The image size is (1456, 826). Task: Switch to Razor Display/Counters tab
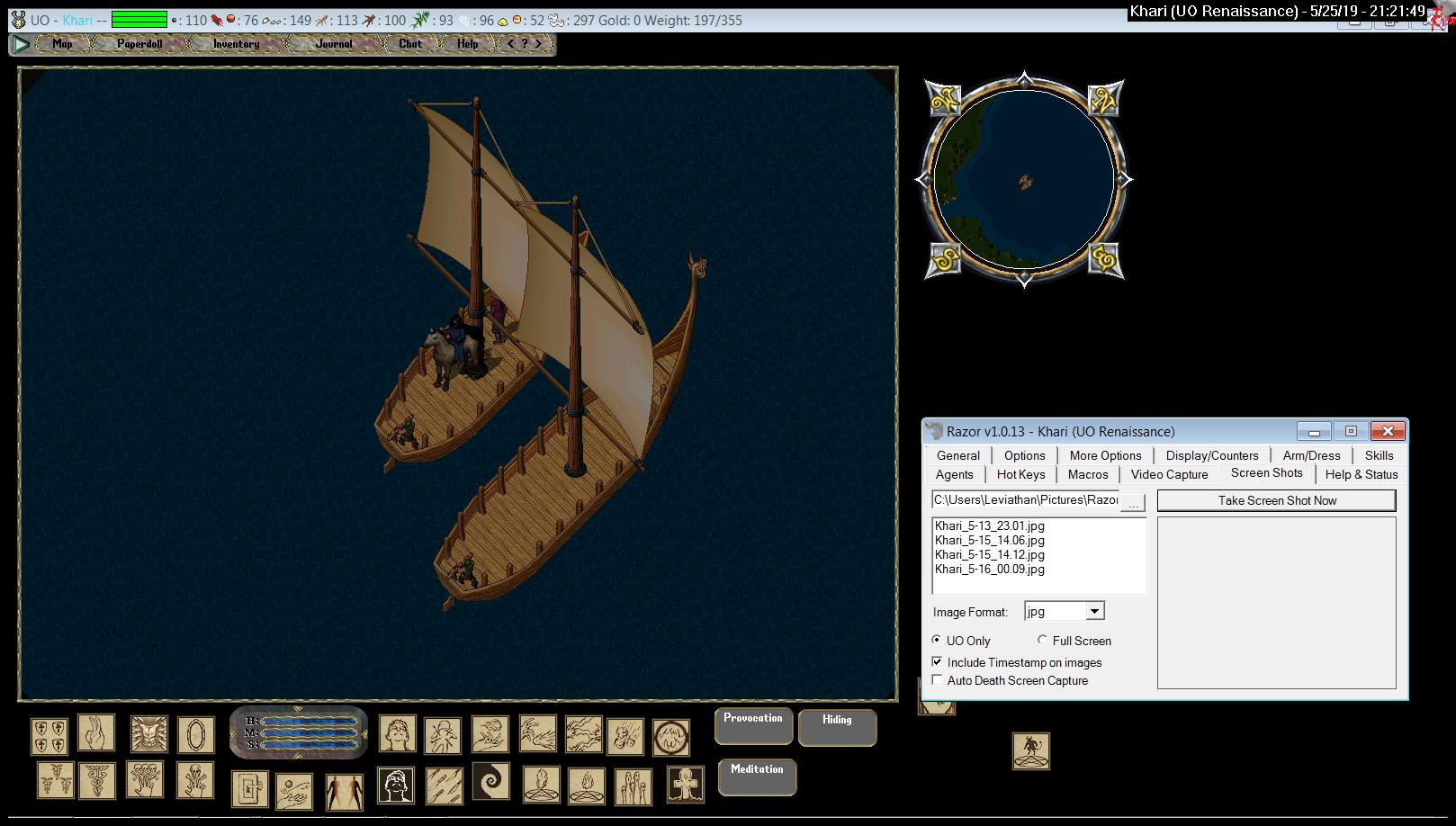coord(1212,455)
